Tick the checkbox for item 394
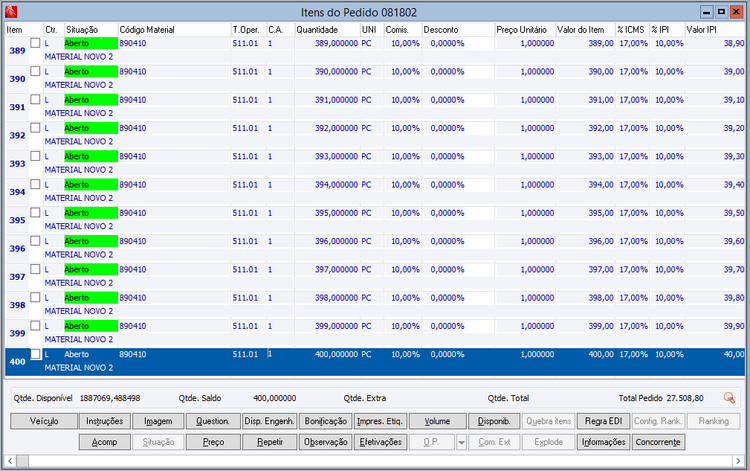Image resolution: width=750 pixels, height=471 pixels. (x=35, y=184)
